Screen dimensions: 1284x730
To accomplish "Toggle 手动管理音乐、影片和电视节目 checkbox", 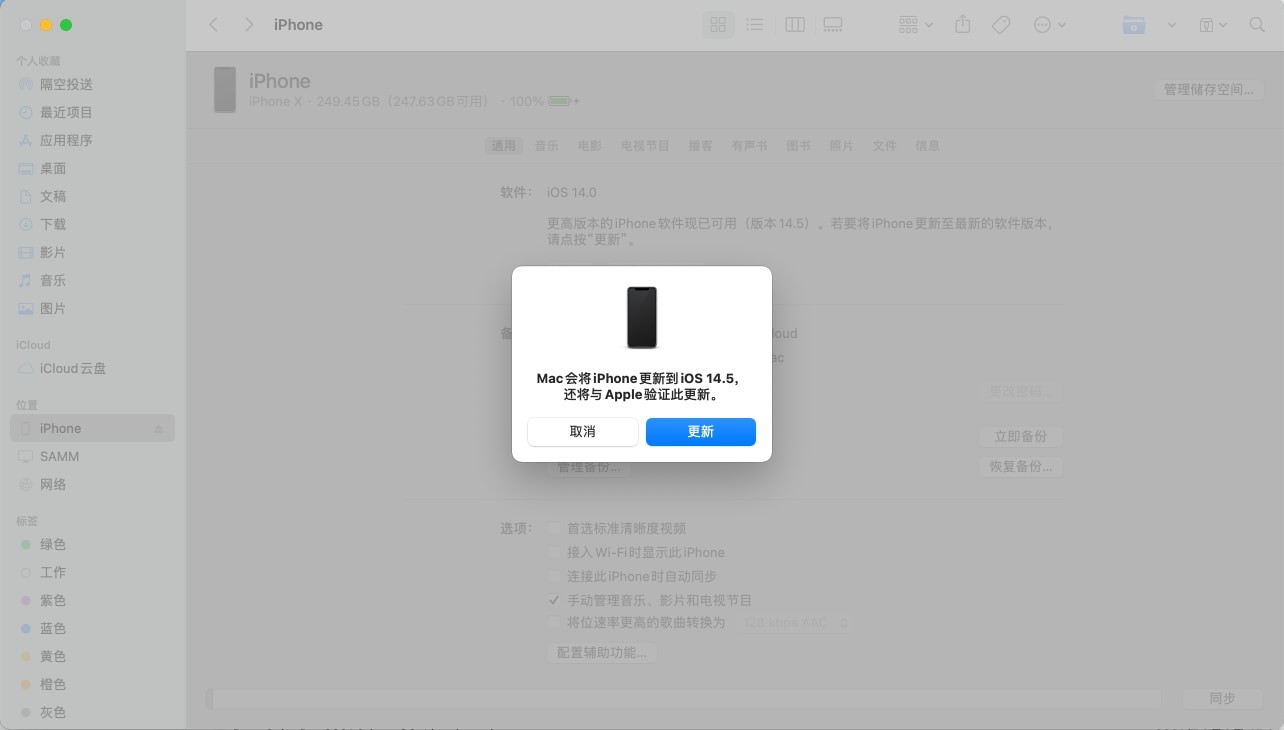I will click(554, 600).
